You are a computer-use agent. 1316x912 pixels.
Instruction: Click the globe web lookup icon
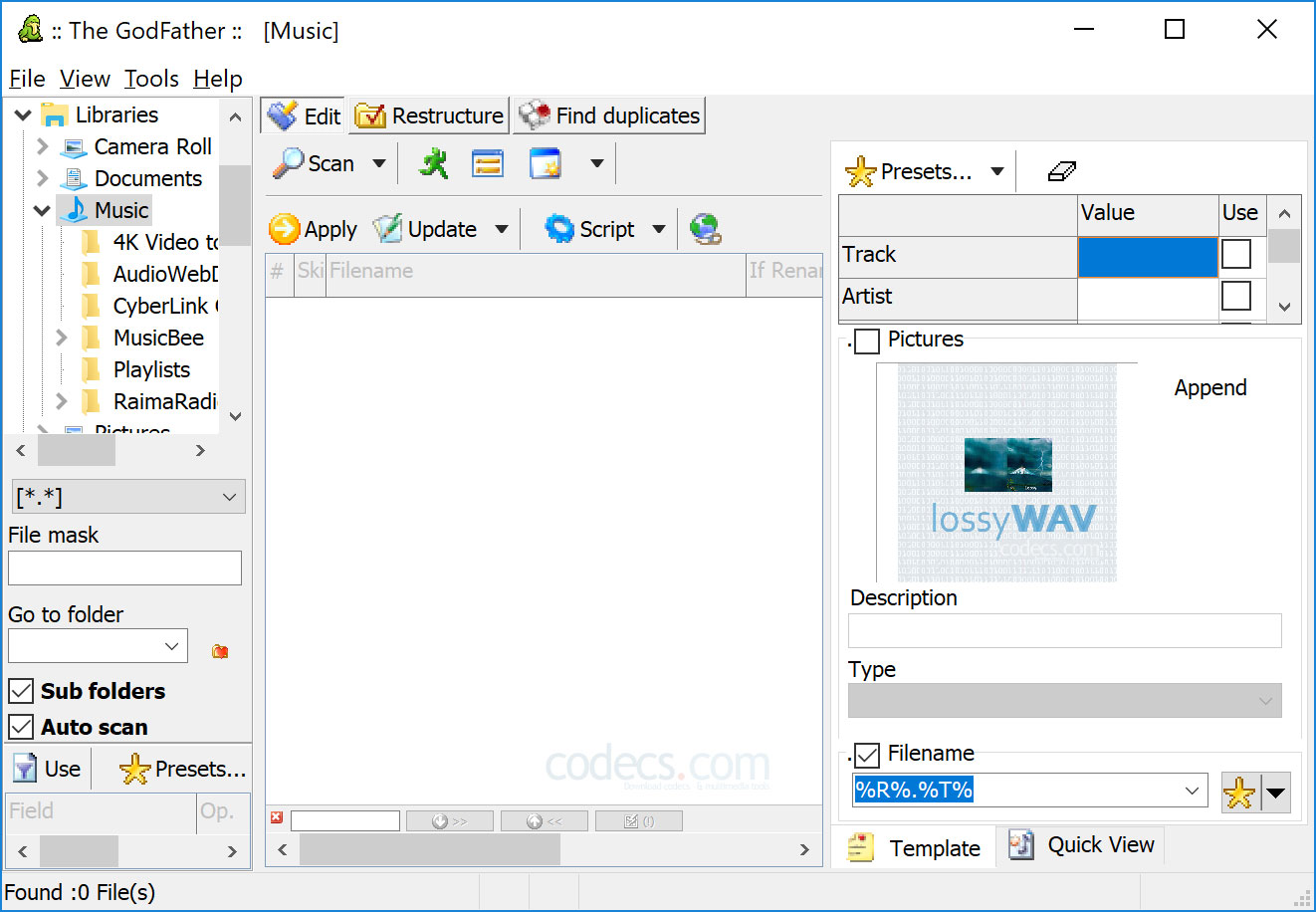pos(706,229)
